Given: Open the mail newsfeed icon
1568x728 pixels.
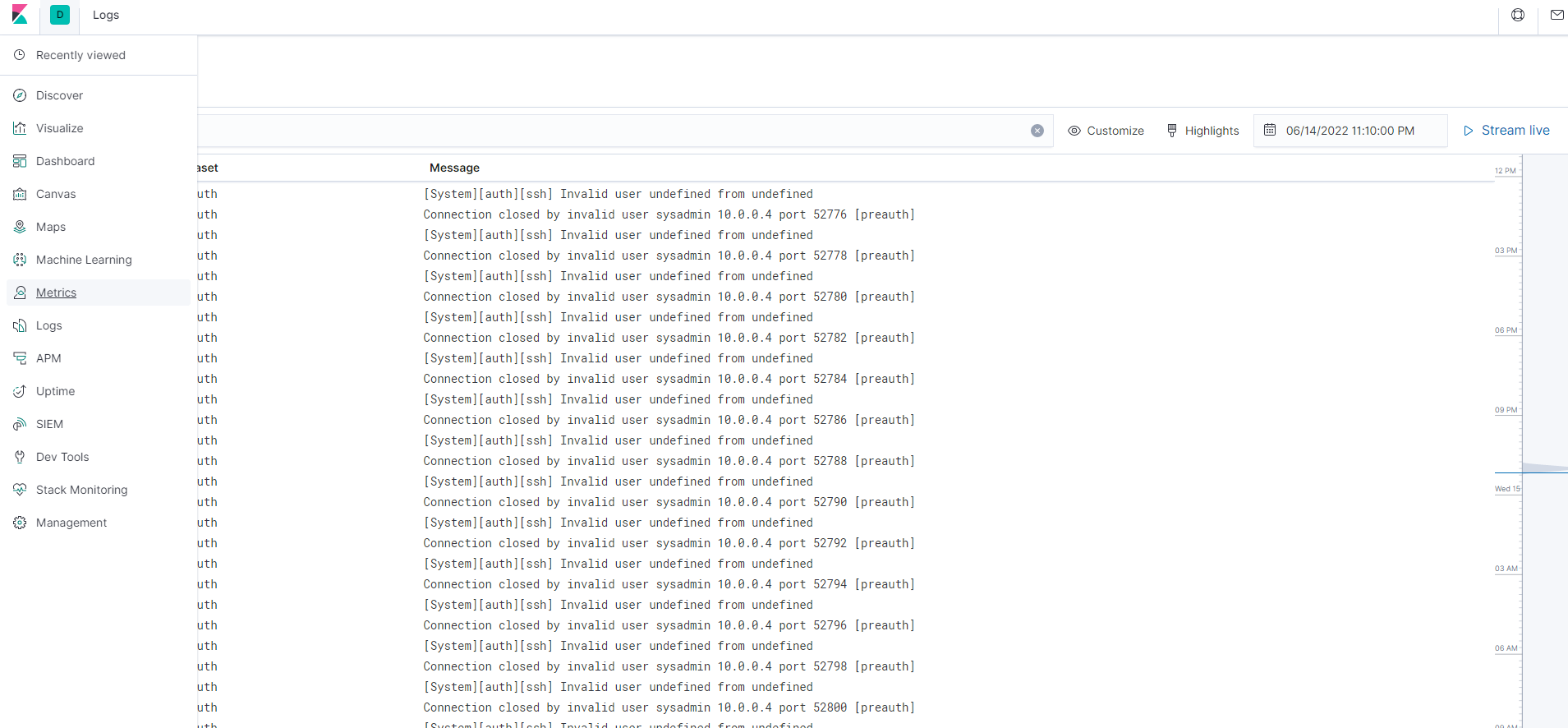Looking at the screenshot, I should tap(1557, 15).
